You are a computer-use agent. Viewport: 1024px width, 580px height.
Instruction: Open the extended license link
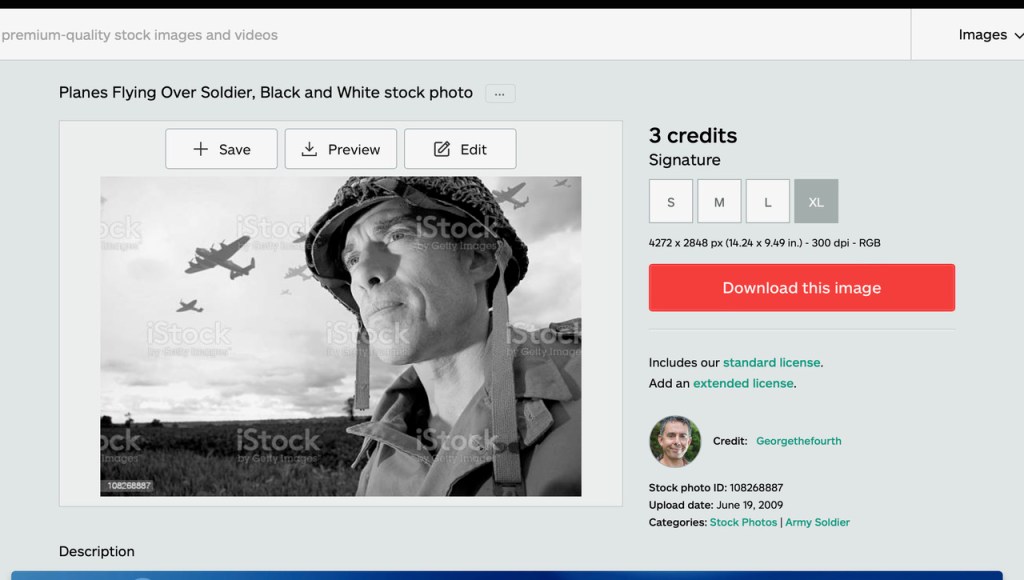[x=743, y=383]
